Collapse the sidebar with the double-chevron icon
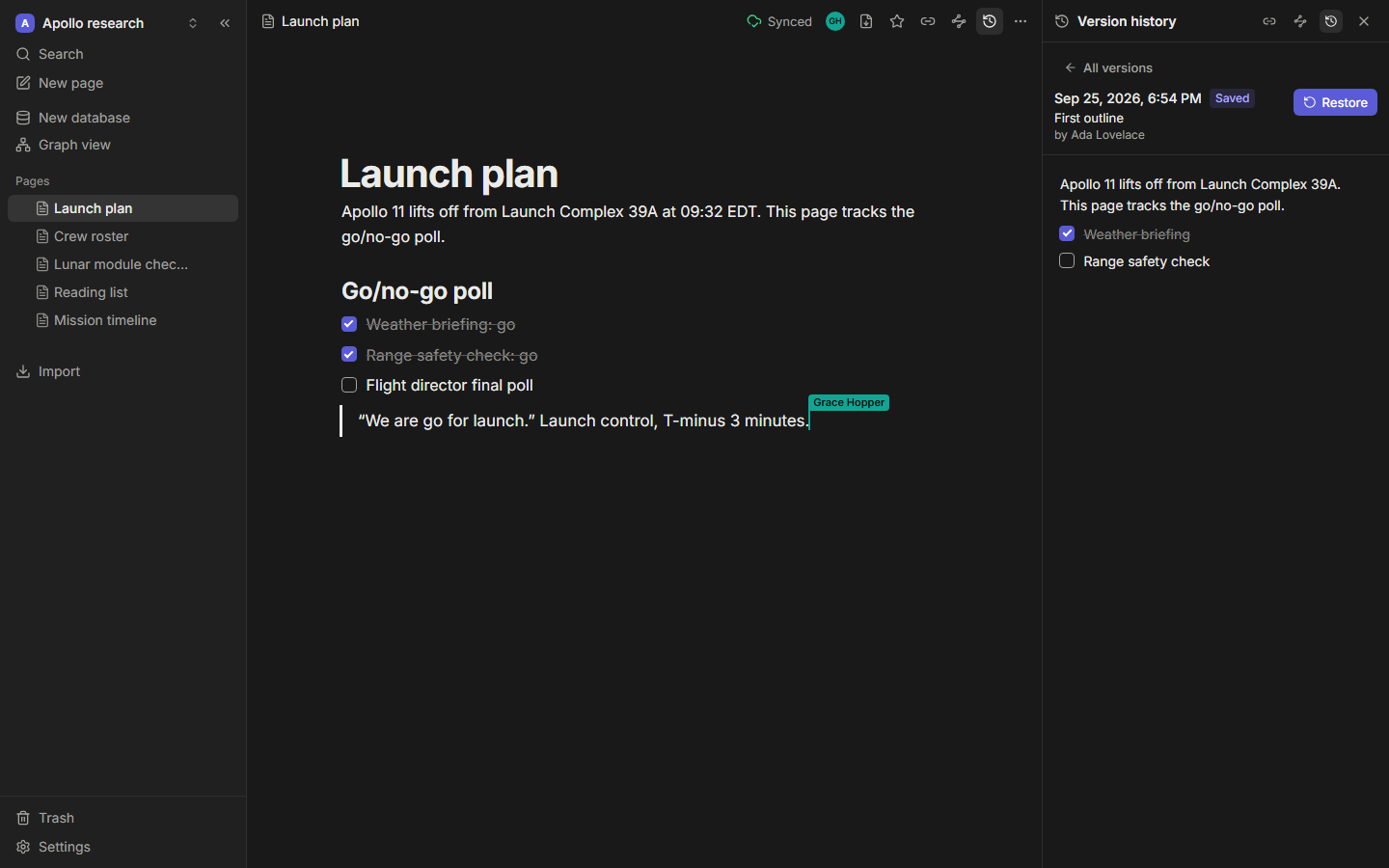1389x868 pixels. 225,23
